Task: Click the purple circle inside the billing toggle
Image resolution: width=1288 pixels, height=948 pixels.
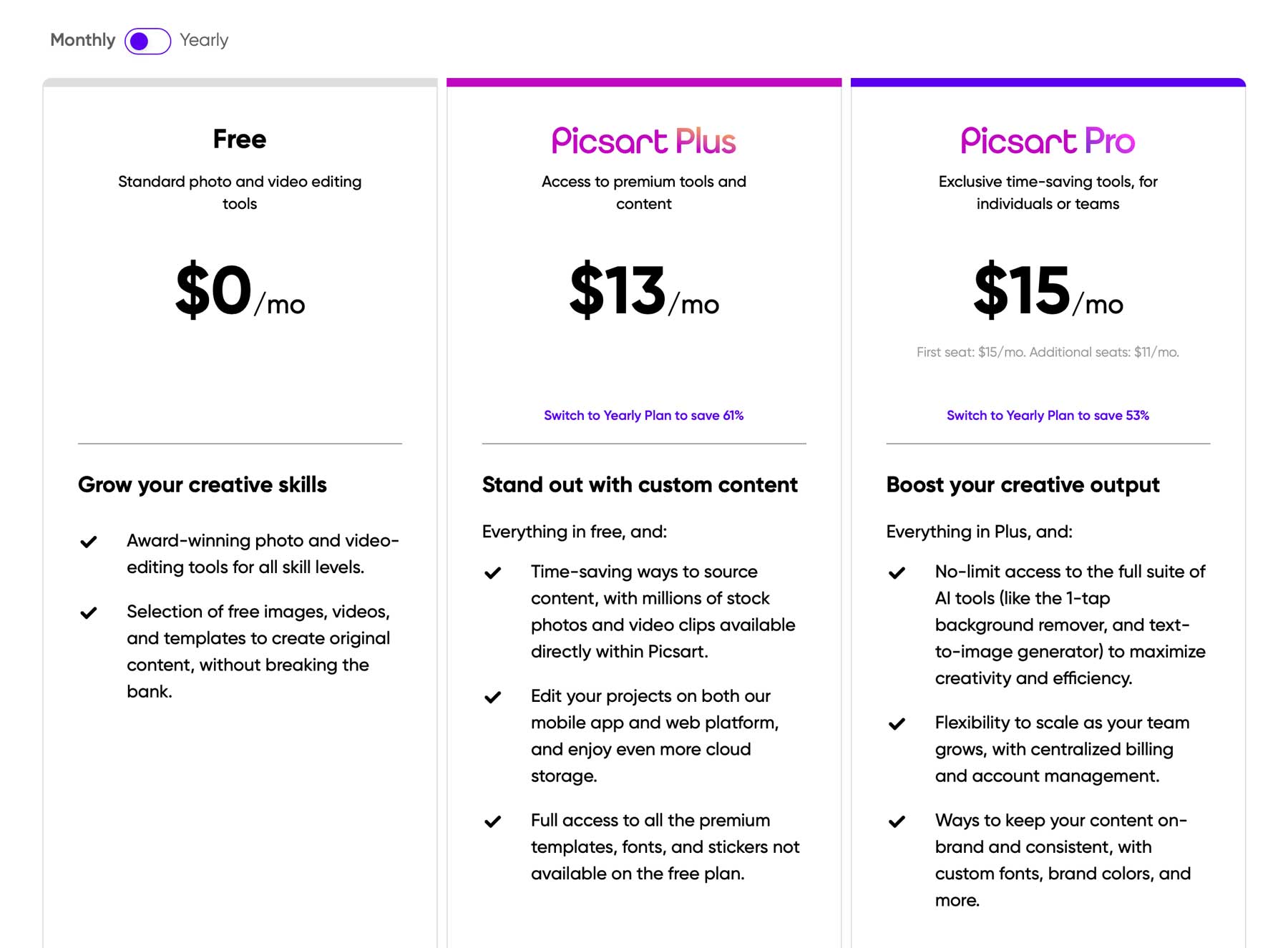Action: [x=141, y=40]
